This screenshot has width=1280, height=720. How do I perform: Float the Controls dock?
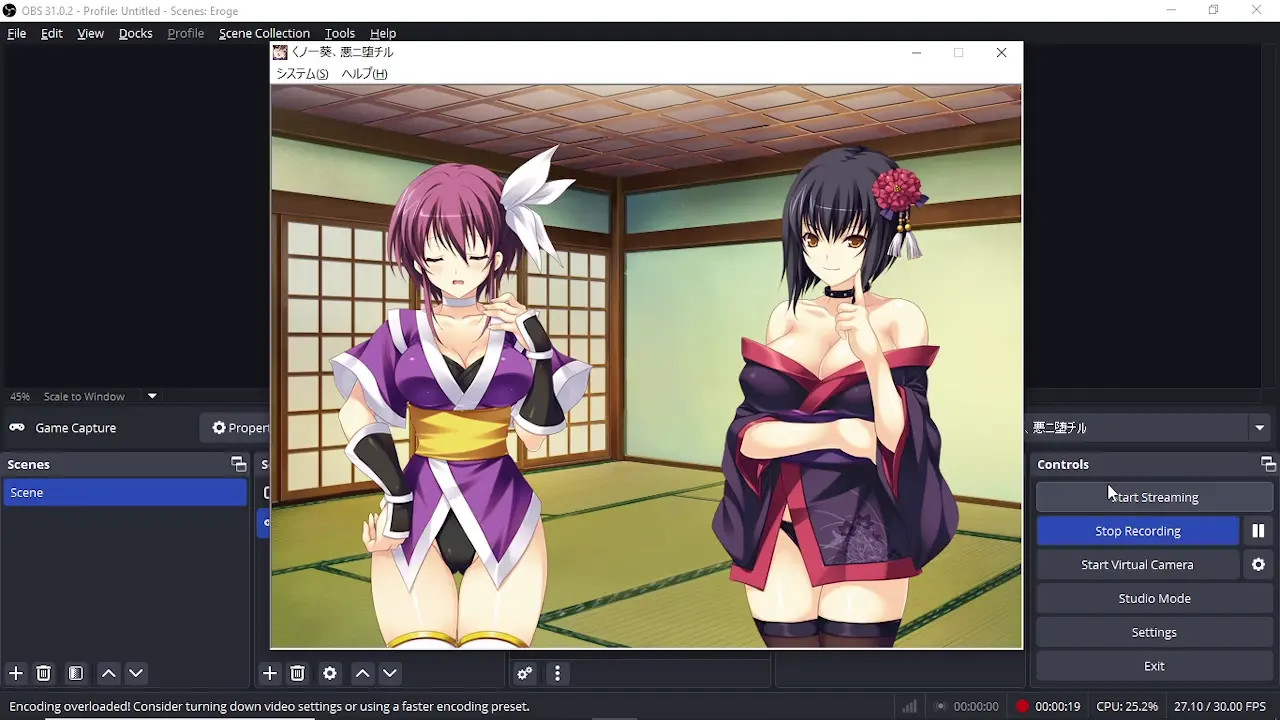coord(1268,464)
